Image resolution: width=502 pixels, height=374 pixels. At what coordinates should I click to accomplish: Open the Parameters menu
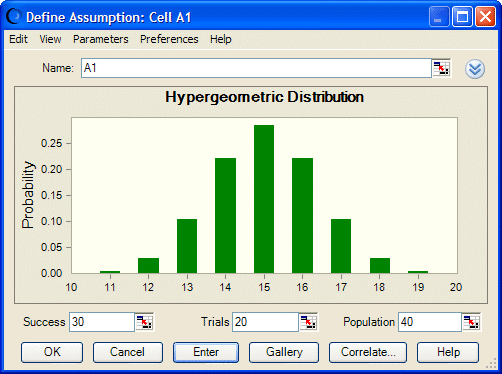click(101, 39)
